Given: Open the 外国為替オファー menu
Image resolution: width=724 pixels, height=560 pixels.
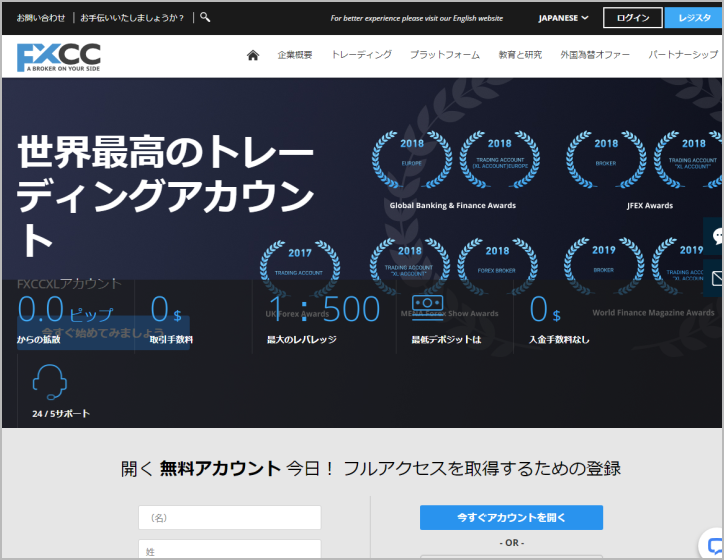Looking at the screenshot, I should [x=595, y=55].
